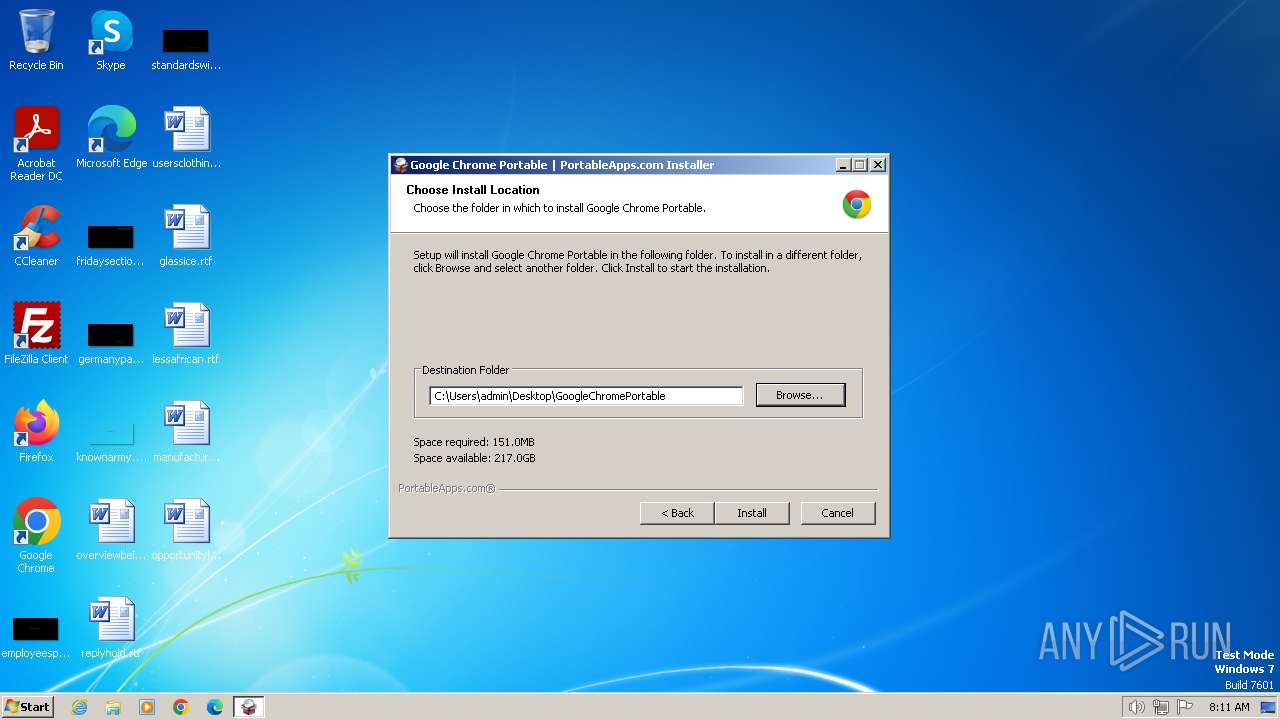Cancel the Chrome Portable installer

coord(838,513)
